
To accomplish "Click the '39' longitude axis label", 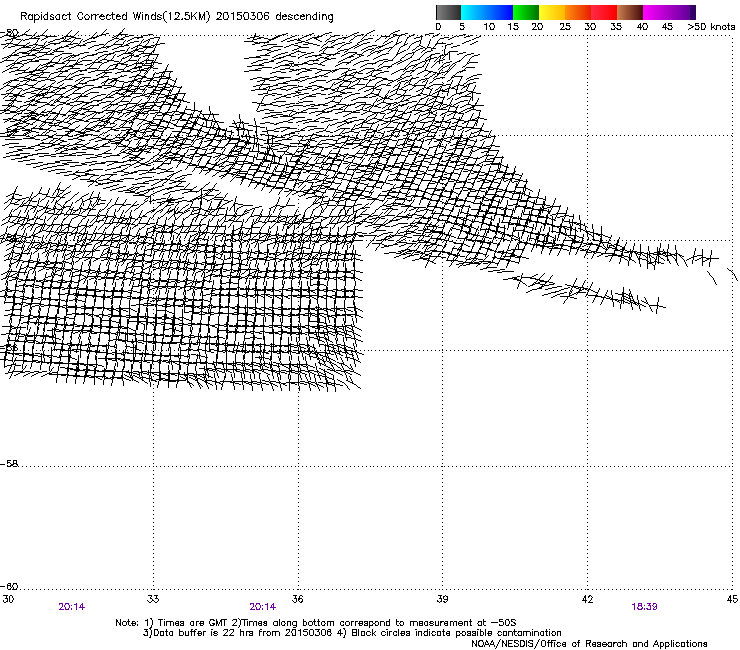I will click(442, 599).
